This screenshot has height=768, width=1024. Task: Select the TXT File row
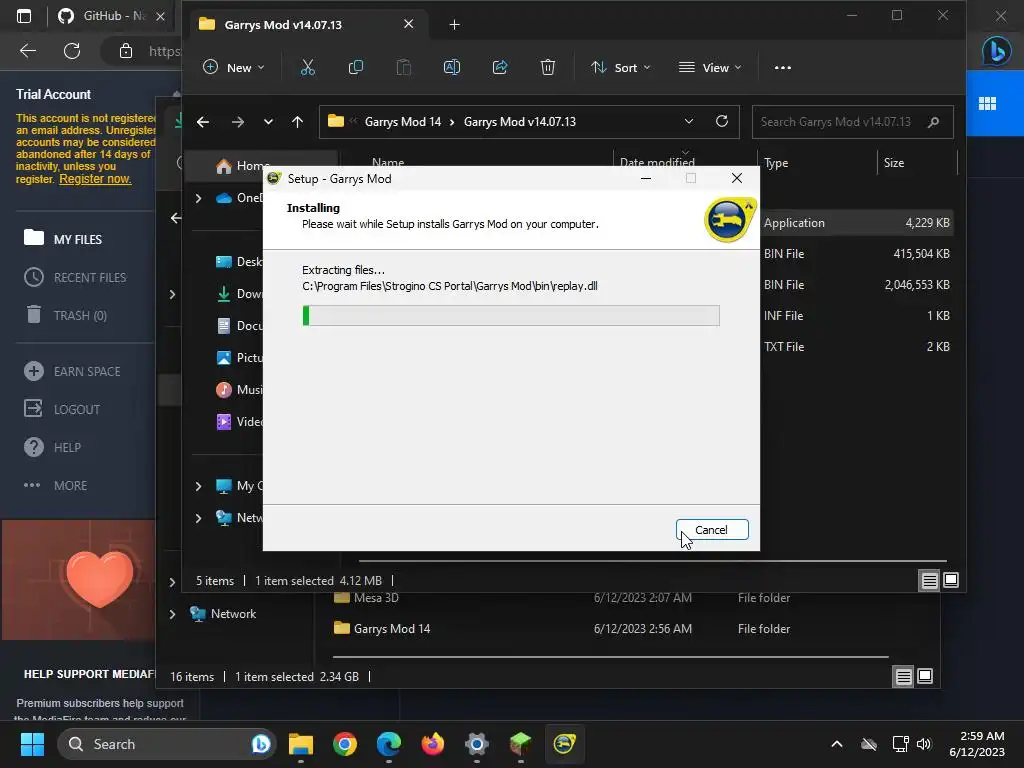click(x=856, y=347)
